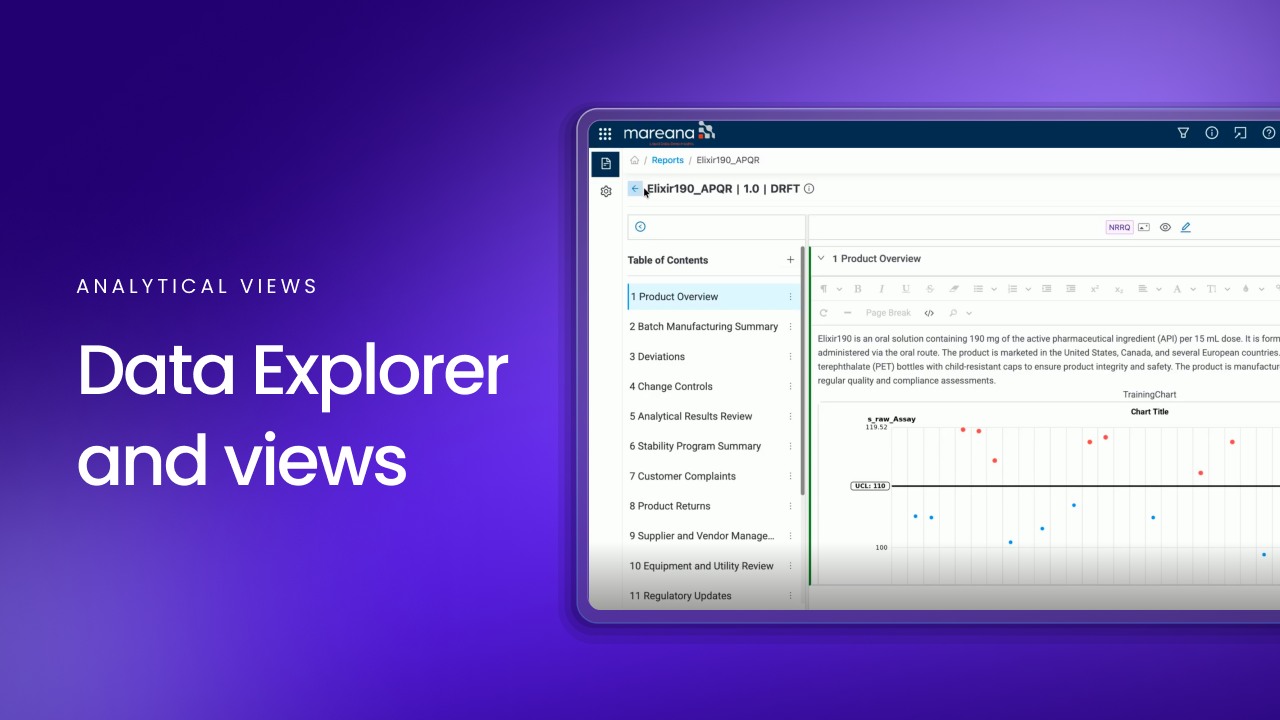This screenshot has height=720, width=1280.
Task: Toggle subscript formatting
Action: click(x=1119, y=289)
